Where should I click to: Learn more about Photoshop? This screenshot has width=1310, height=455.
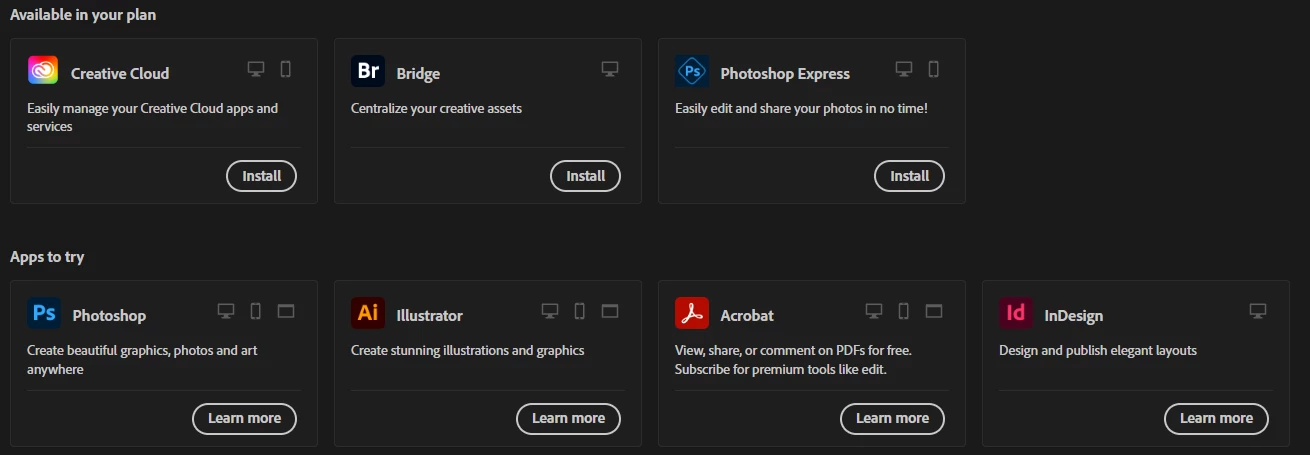(x=244, y=418)
